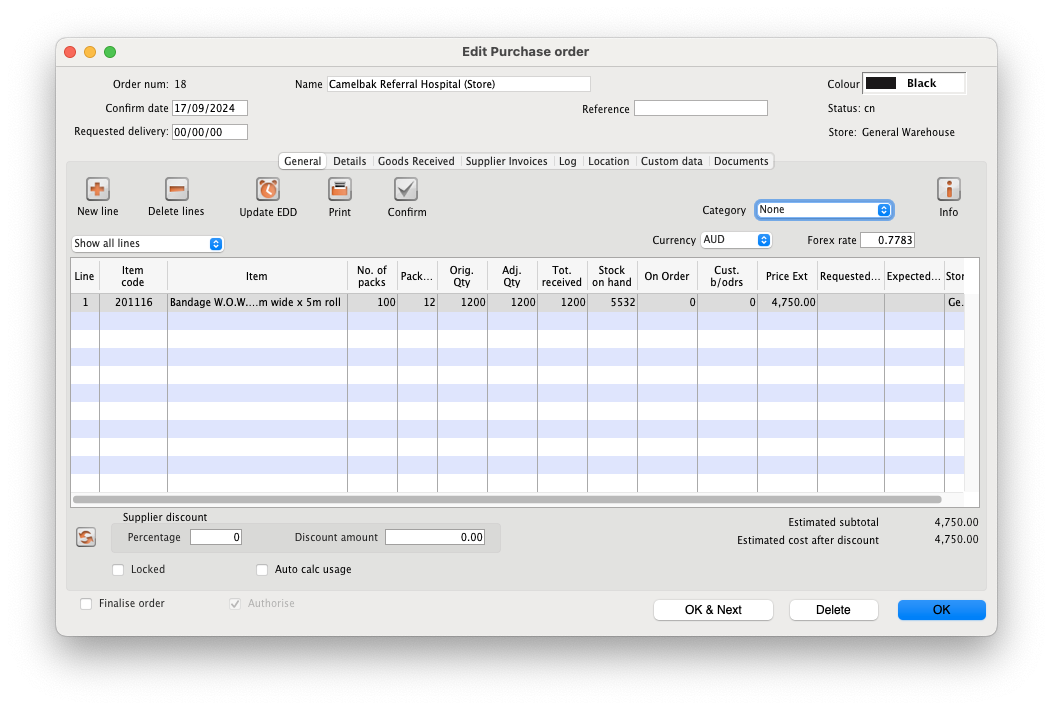This screenshot has width=1053, height=710.
Task: Switch to the Supplier Invoices tab
Action: coord(506,161)
